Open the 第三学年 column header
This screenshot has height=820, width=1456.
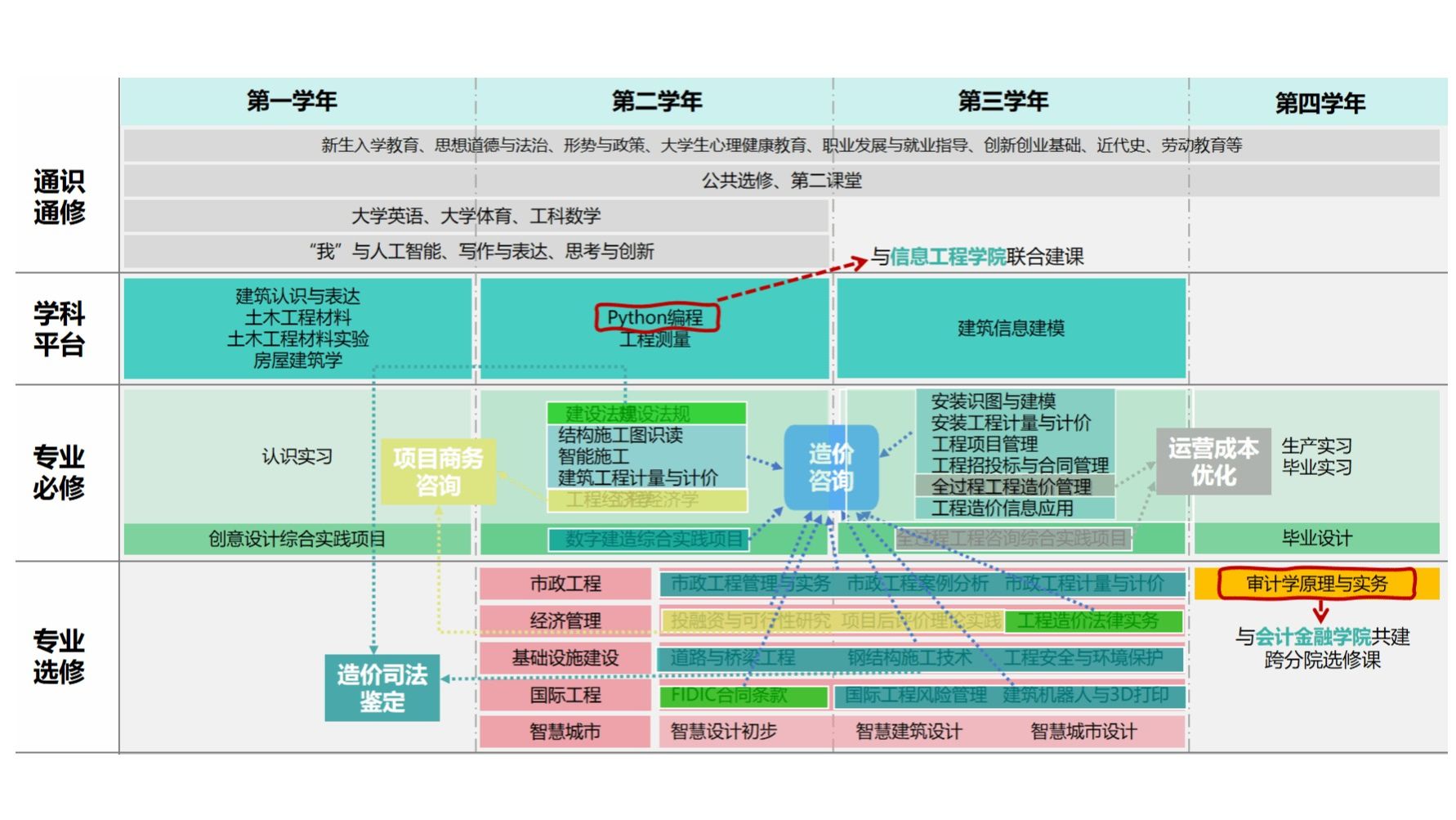point(1003,101)
